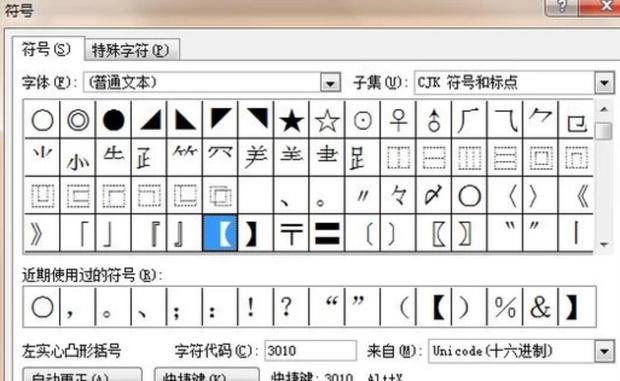Choose the left corner bracket 「 symbol

78,234
